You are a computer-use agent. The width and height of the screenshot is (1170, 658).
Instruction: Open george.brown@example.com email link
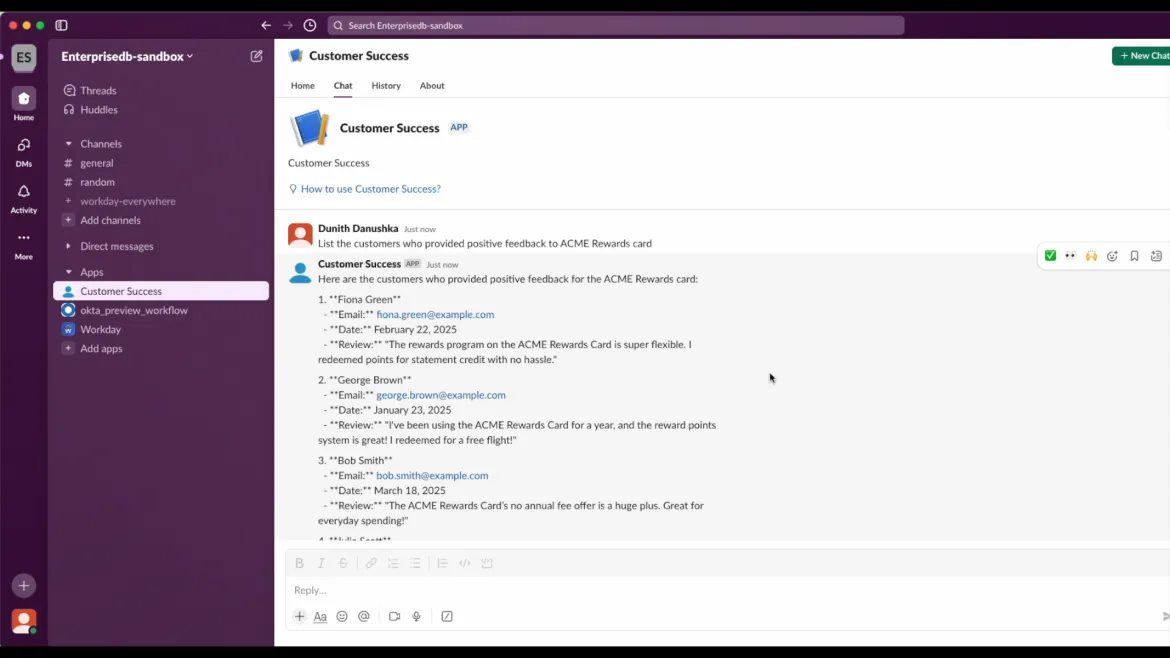click(x=441, y=395)
